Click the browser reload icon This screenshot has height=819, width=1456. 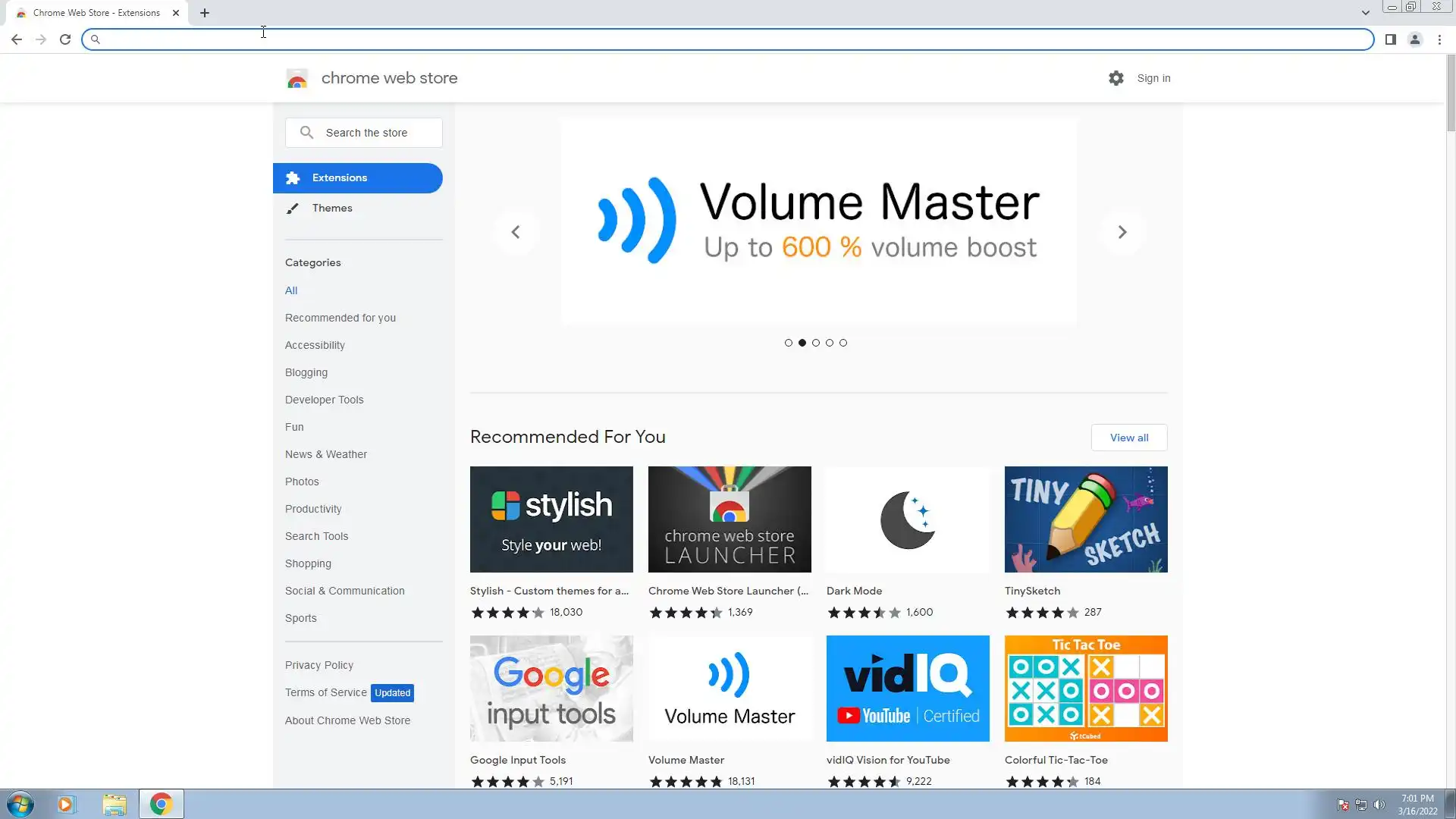[x=65, y=39]
